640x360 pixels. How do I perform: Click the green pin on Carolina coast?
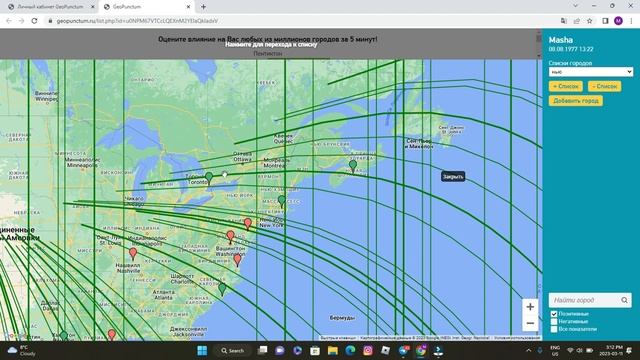point(222,289)
